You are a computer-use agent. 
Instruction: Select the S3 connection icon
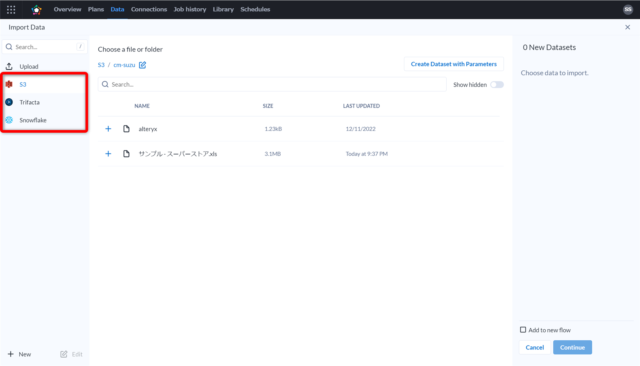[x=9, y=84]
